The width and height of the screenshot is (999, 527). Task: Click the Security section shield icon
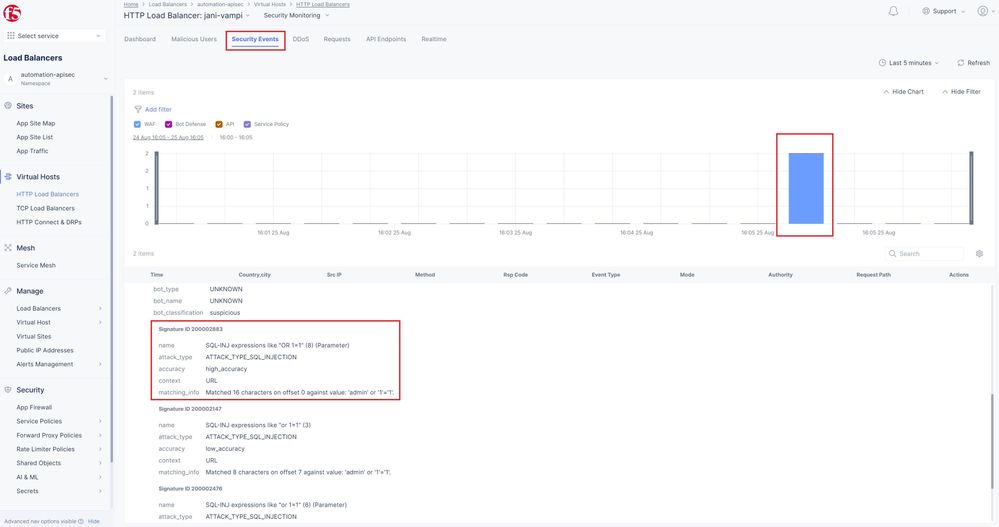pyautogui.click(x=9, y=390)
